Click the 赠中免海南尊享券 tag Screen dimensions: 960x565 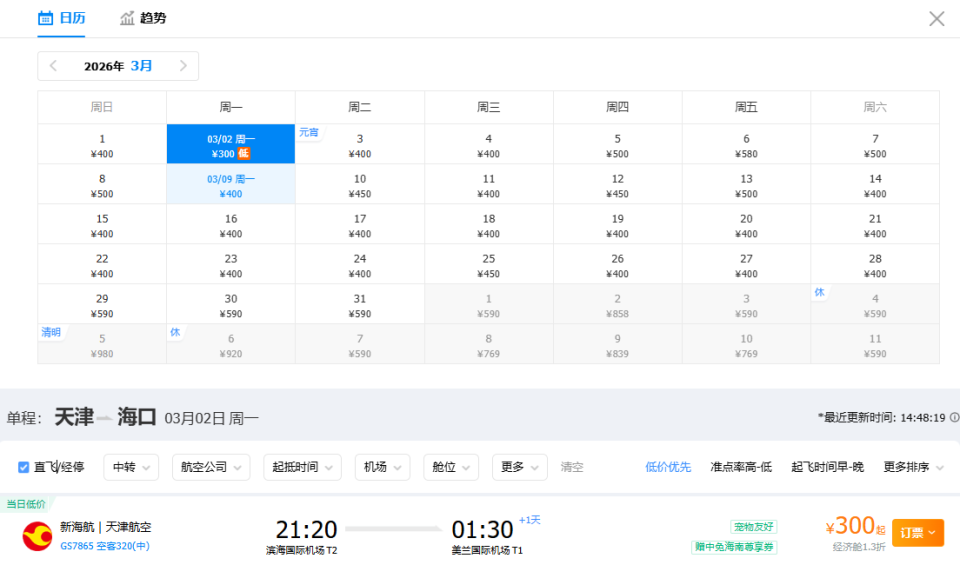734,547
